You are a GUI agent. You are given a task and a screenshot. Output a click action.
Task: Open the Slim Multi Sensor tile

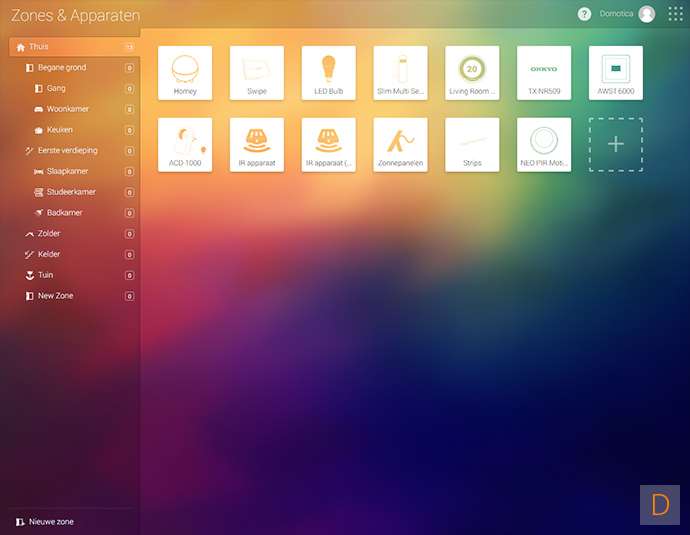pos(400,73)
